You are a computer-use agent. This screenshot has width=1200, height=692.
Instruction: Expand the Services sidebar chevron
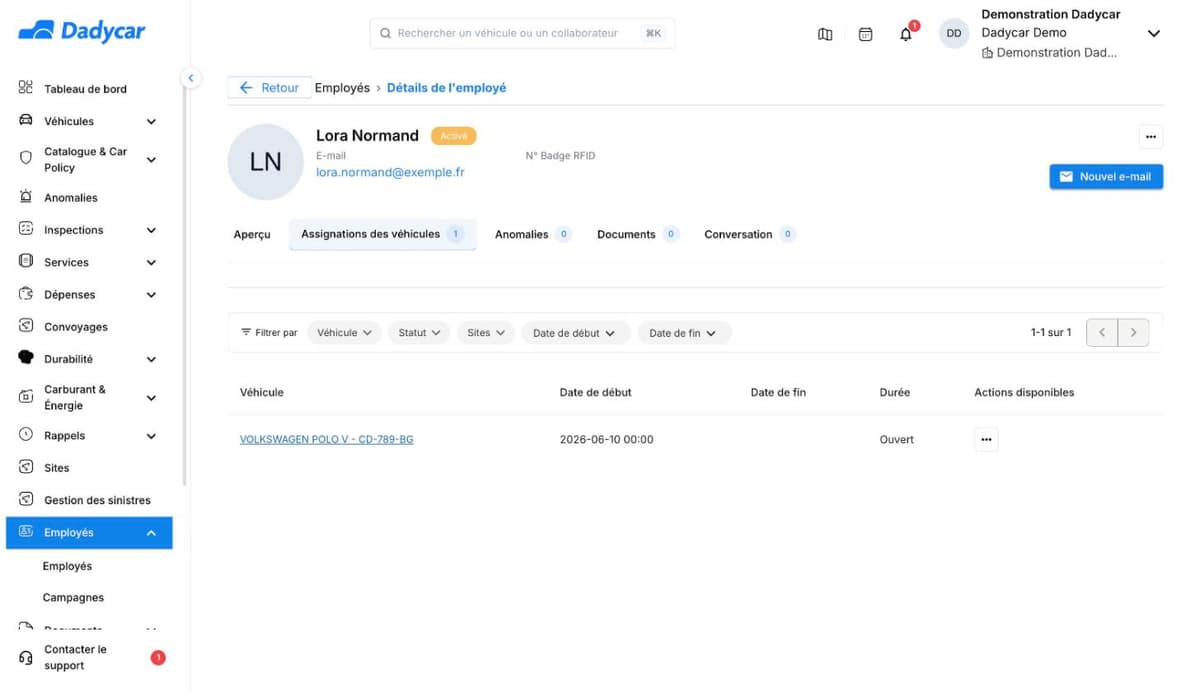[x=151, y=263]
